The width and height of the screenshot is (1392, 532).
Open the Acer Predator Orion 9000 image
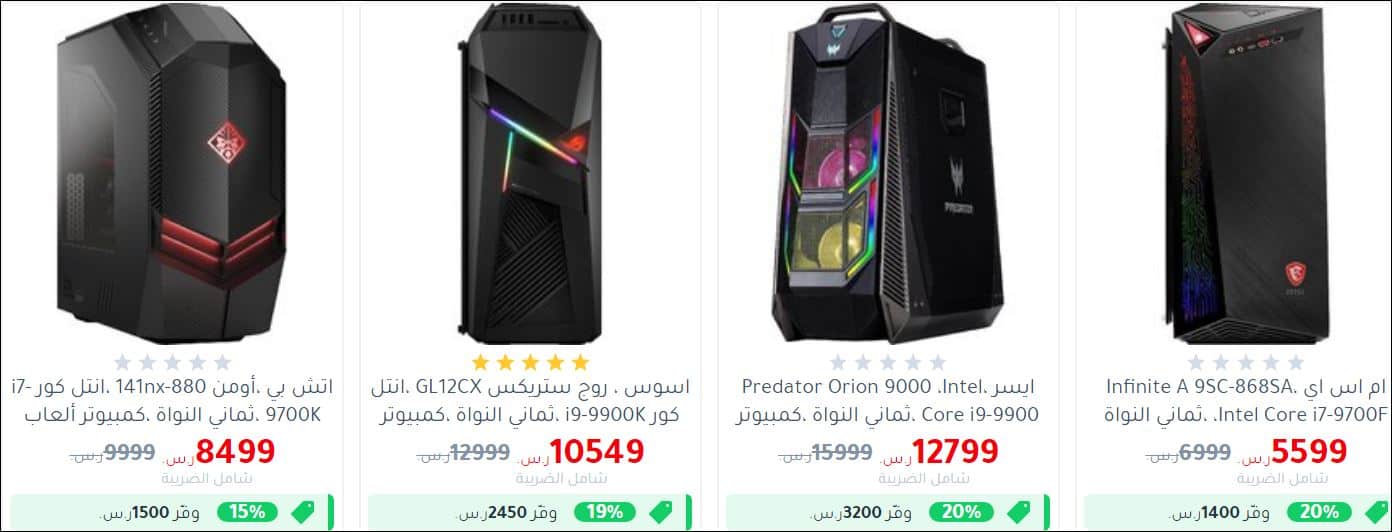pos(888,174)
